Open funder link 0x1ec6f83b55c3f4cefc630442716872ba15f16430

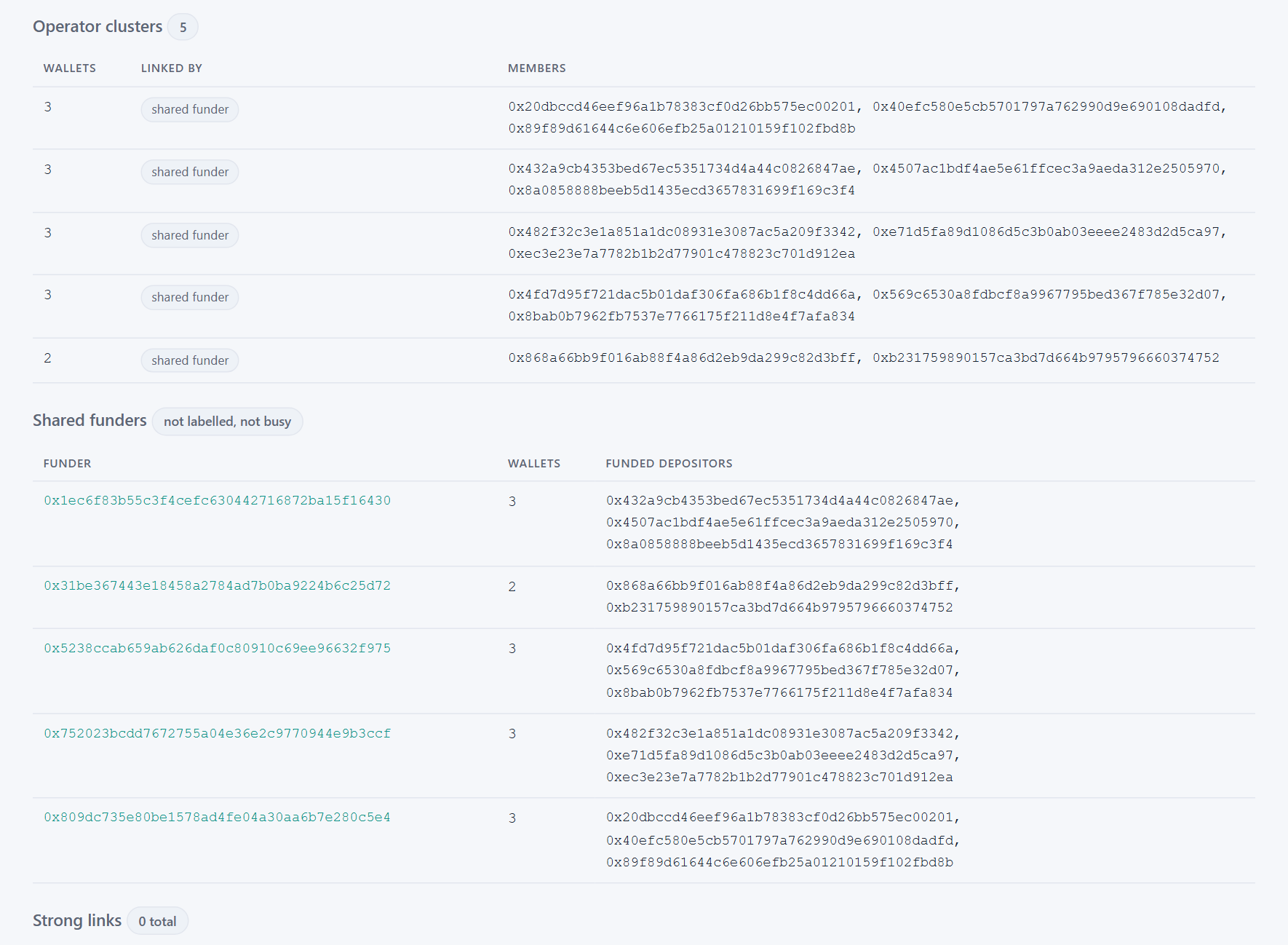point(217,501)
